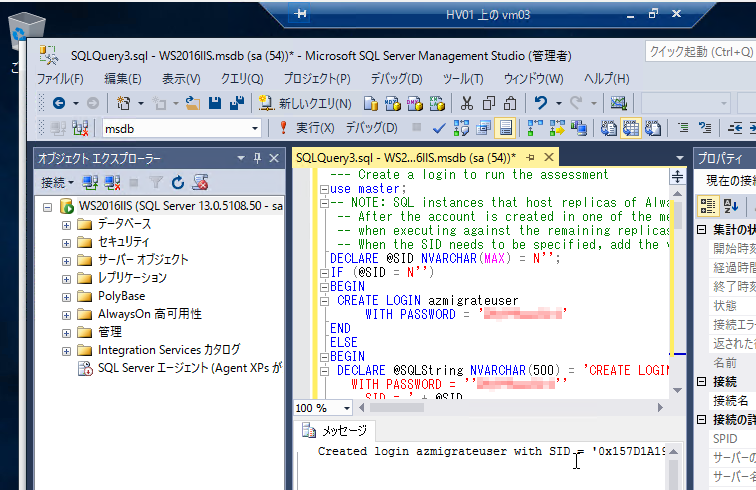Open the ヘルプ(H) menu
Viewport: 756px width, 490px height.
point(607,78)
